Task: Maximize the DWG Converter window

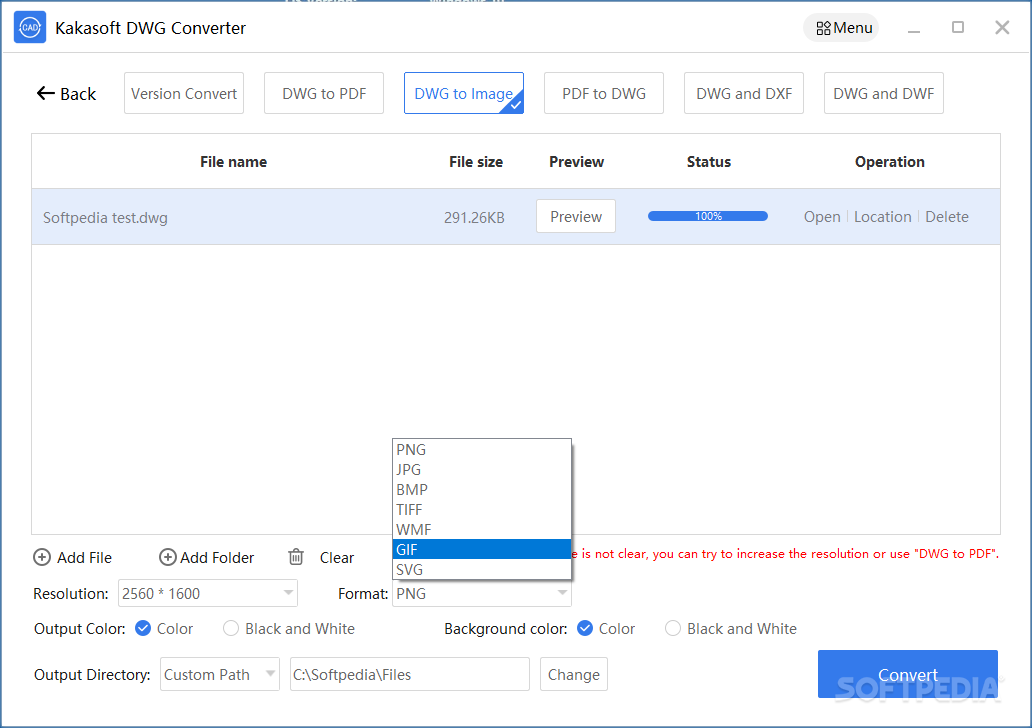Action: [x=958, y=27]
